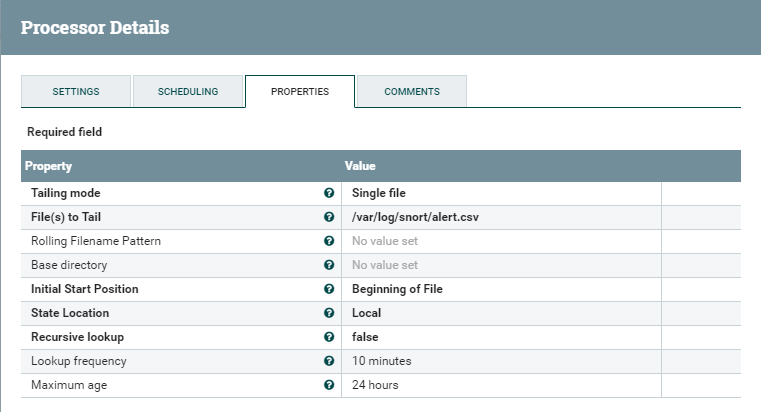Show help for State Location property
The width and height of the screenshot is (761, 412).
coord(329,313)
